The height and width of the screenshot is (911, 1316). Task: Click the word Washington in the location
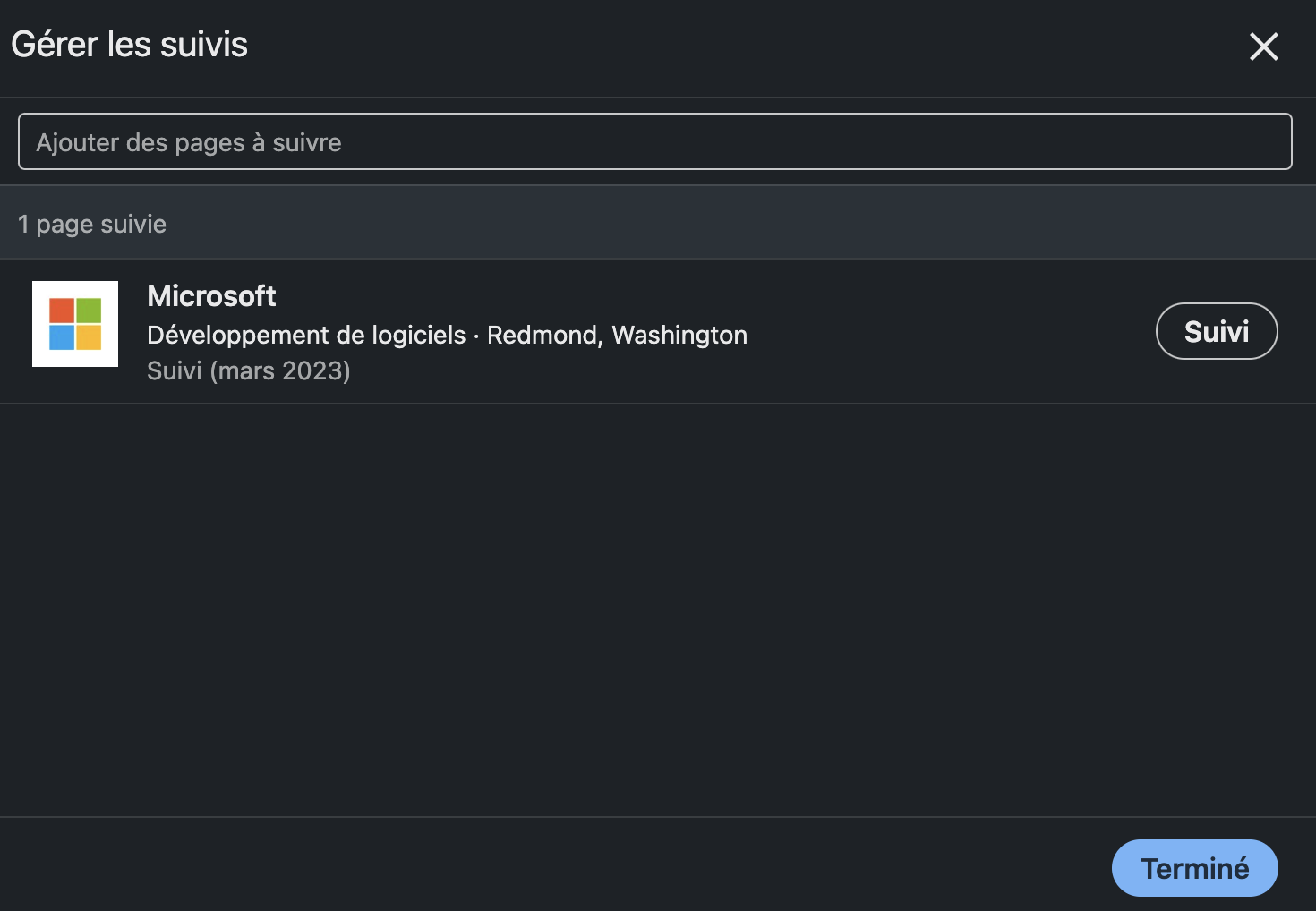679,335
